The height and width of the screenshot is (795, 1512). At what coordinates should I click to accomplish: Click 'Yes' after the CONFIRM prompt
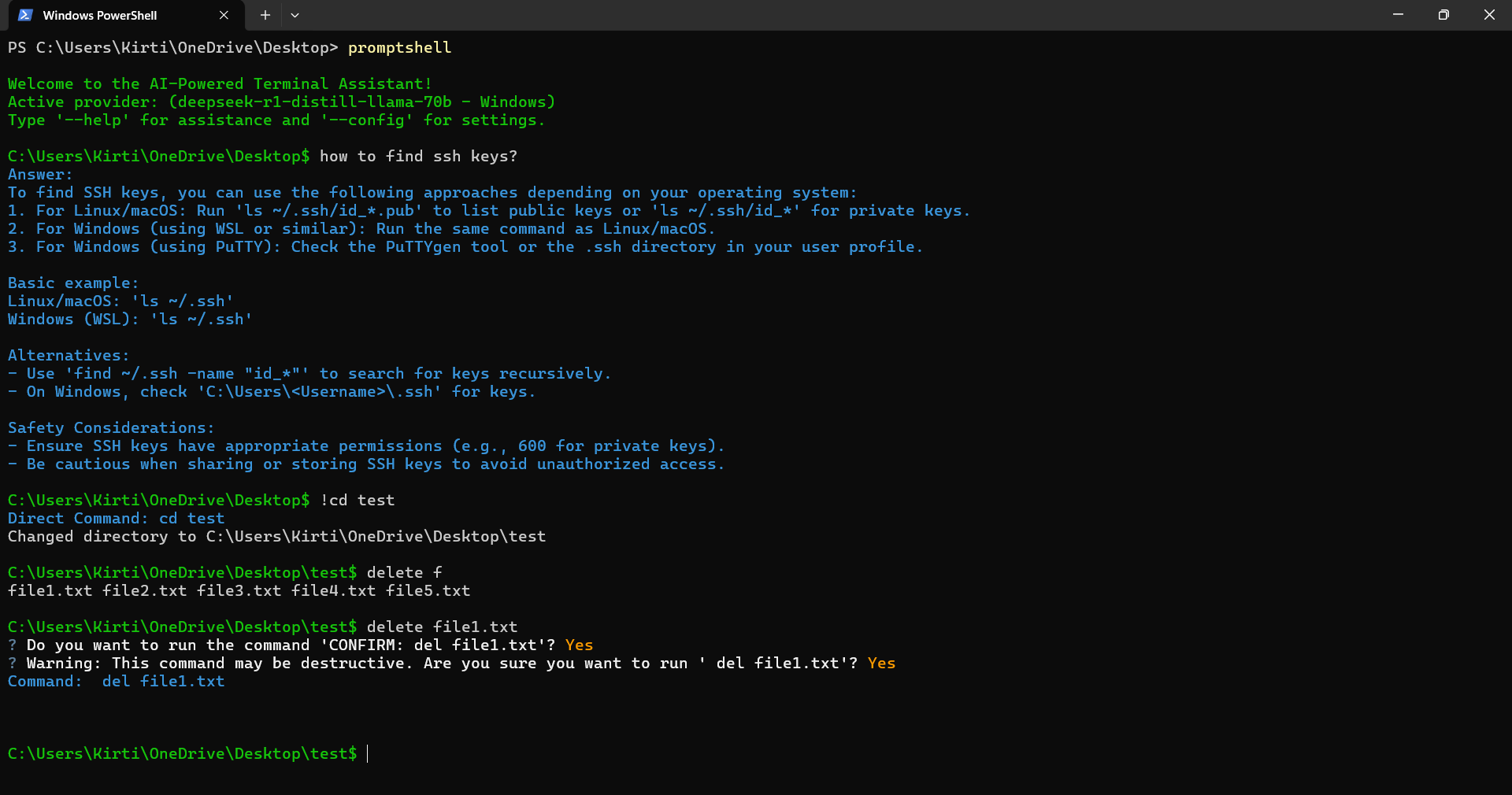point(579,645)
